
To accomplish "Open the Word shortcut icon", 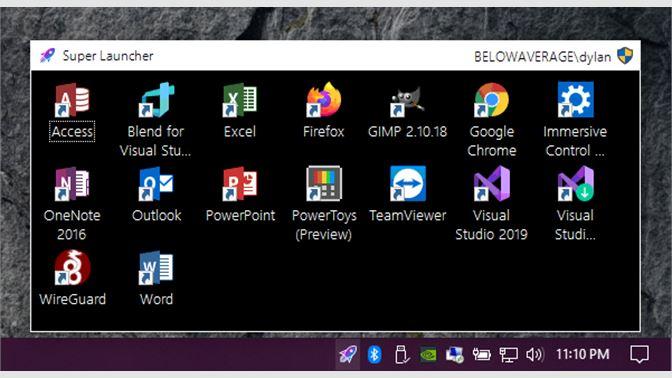I will pos(156,268).
